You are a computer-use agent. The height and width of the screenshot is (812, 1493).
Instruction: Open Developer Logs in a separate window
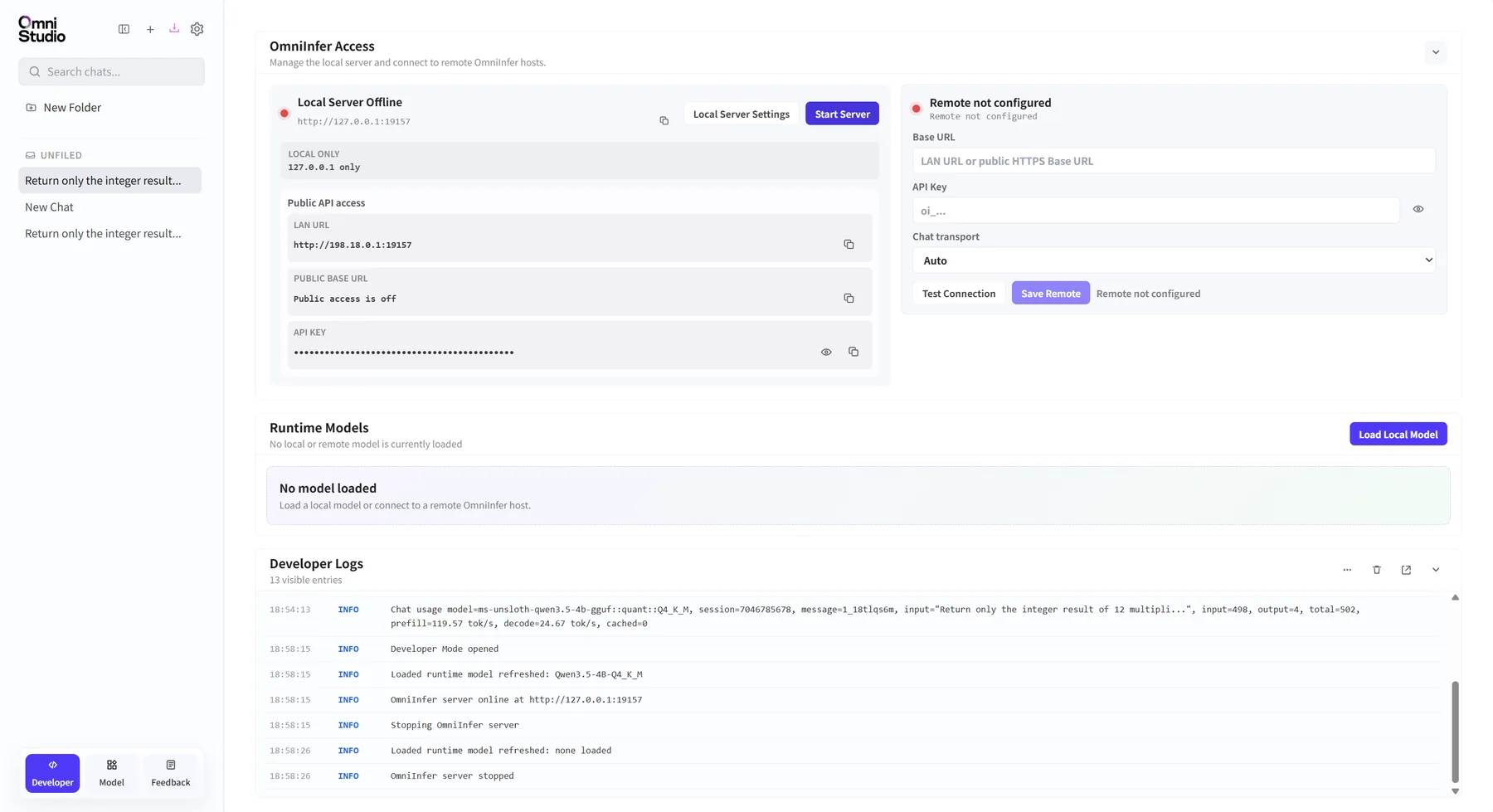point(1406,570)
